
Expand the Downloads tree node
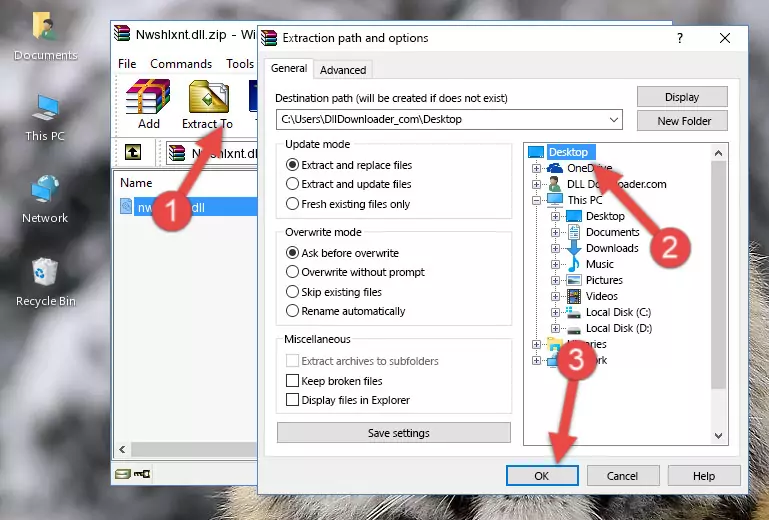[x=555, y=248]
